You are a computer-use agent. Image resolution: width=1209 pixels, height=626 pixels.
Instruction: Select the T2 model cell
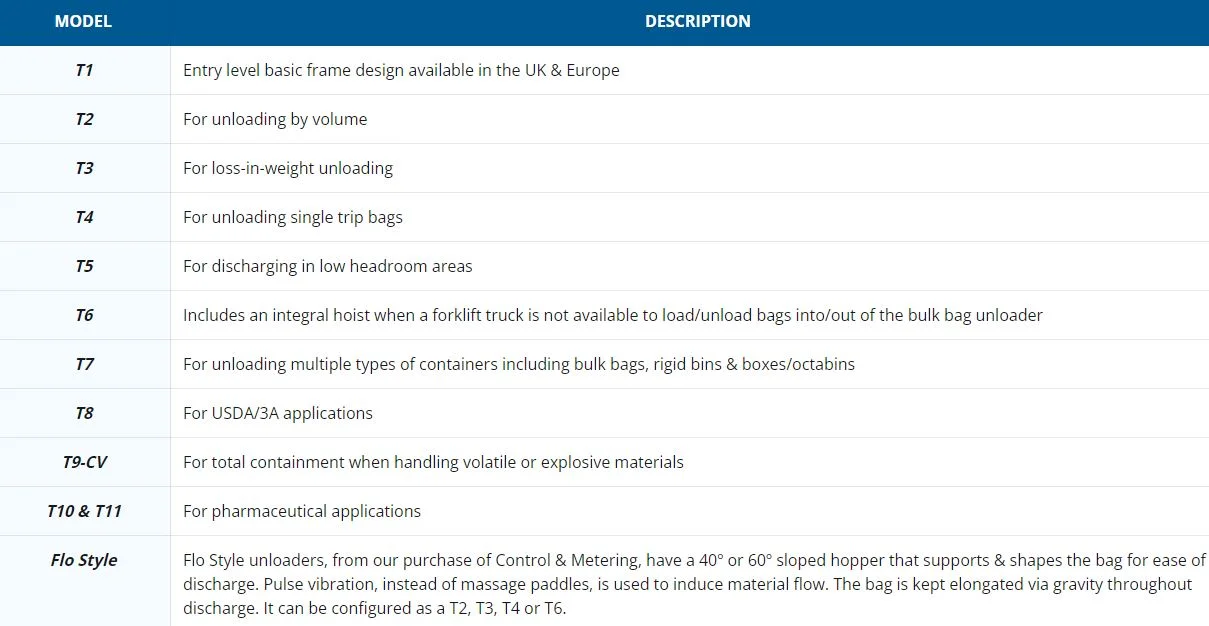pos(84,119)
